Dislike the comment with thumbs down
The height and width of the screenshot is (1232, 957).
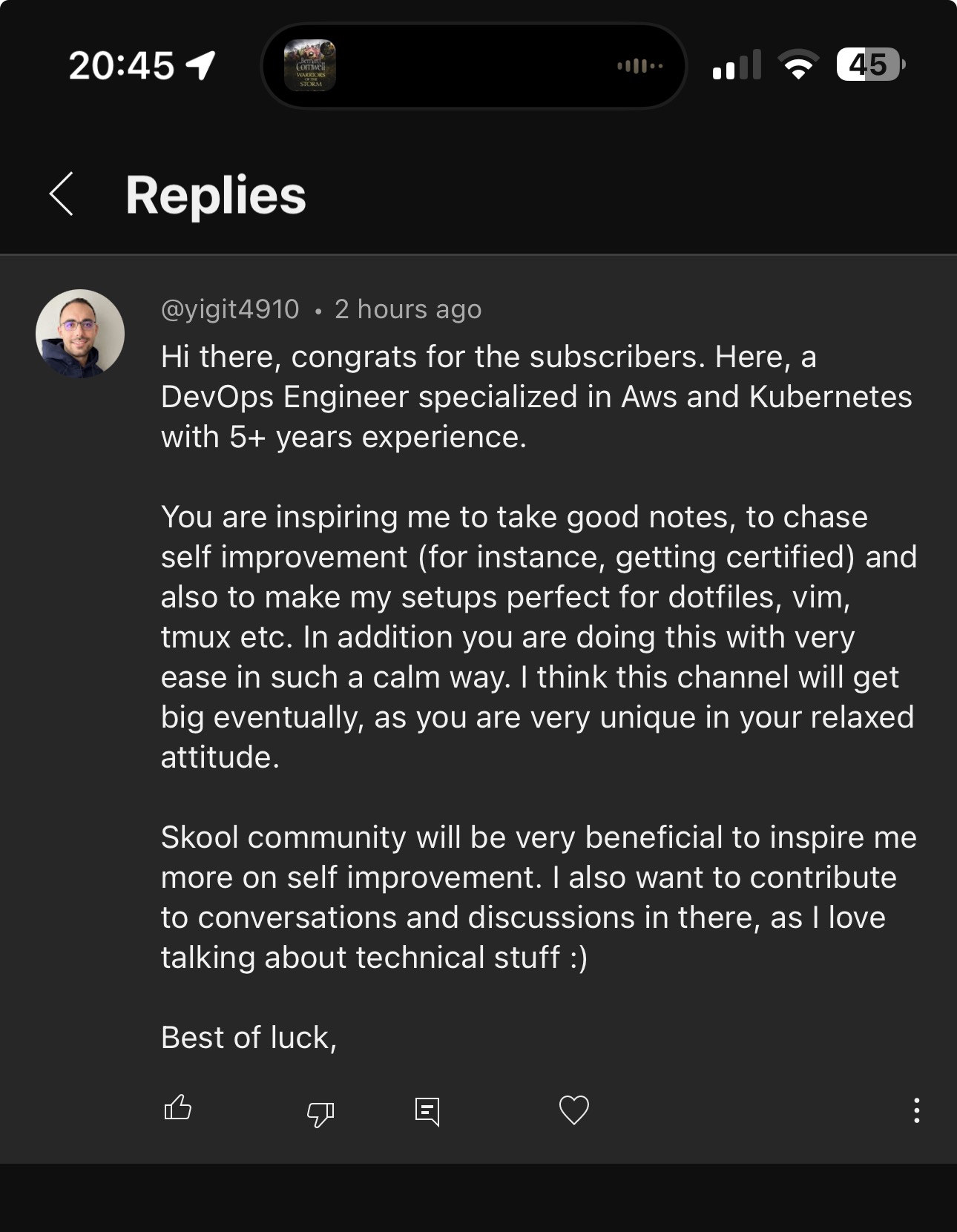coord(320,1113)
